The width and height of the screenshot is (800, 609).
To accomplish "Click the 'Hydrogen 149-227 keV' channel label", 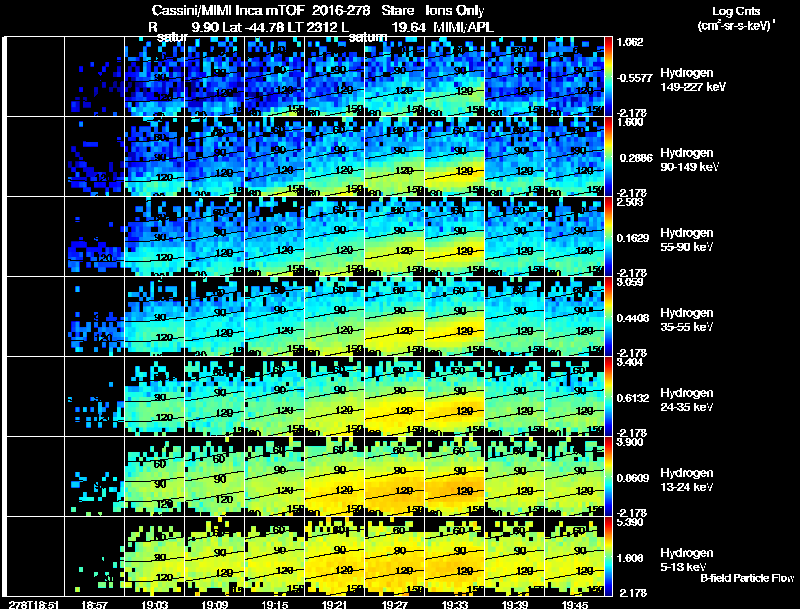I will [x=693, y=80].
